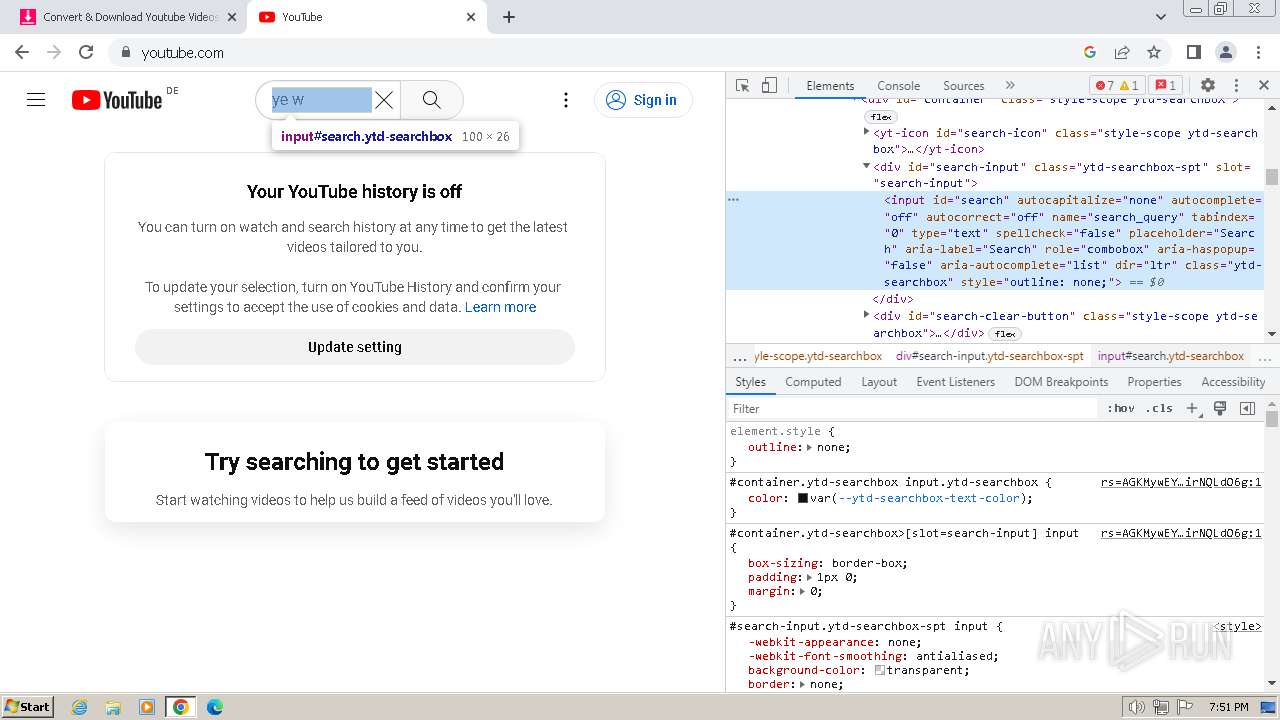The width and height of the screenshot is (1280, 720).
Task: Add a new style rule with plus icon
Action: [1192, 408]
